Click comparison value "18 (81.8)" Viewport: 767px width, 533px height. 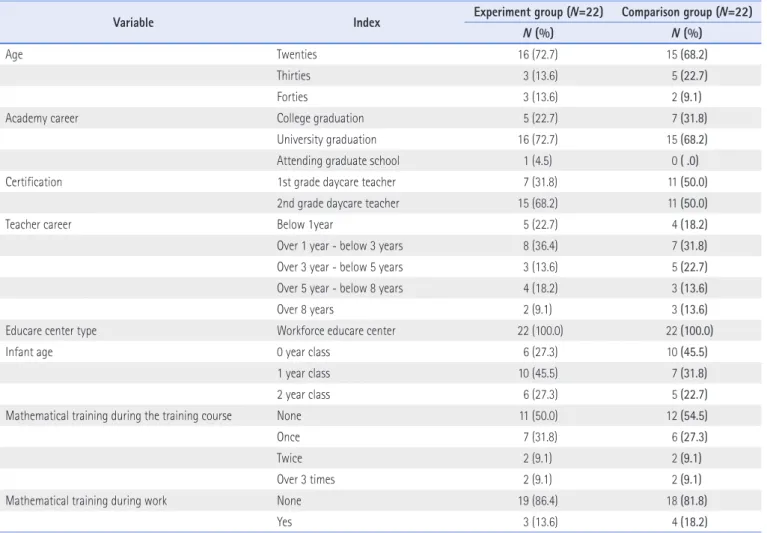click(x=687, y=501)
